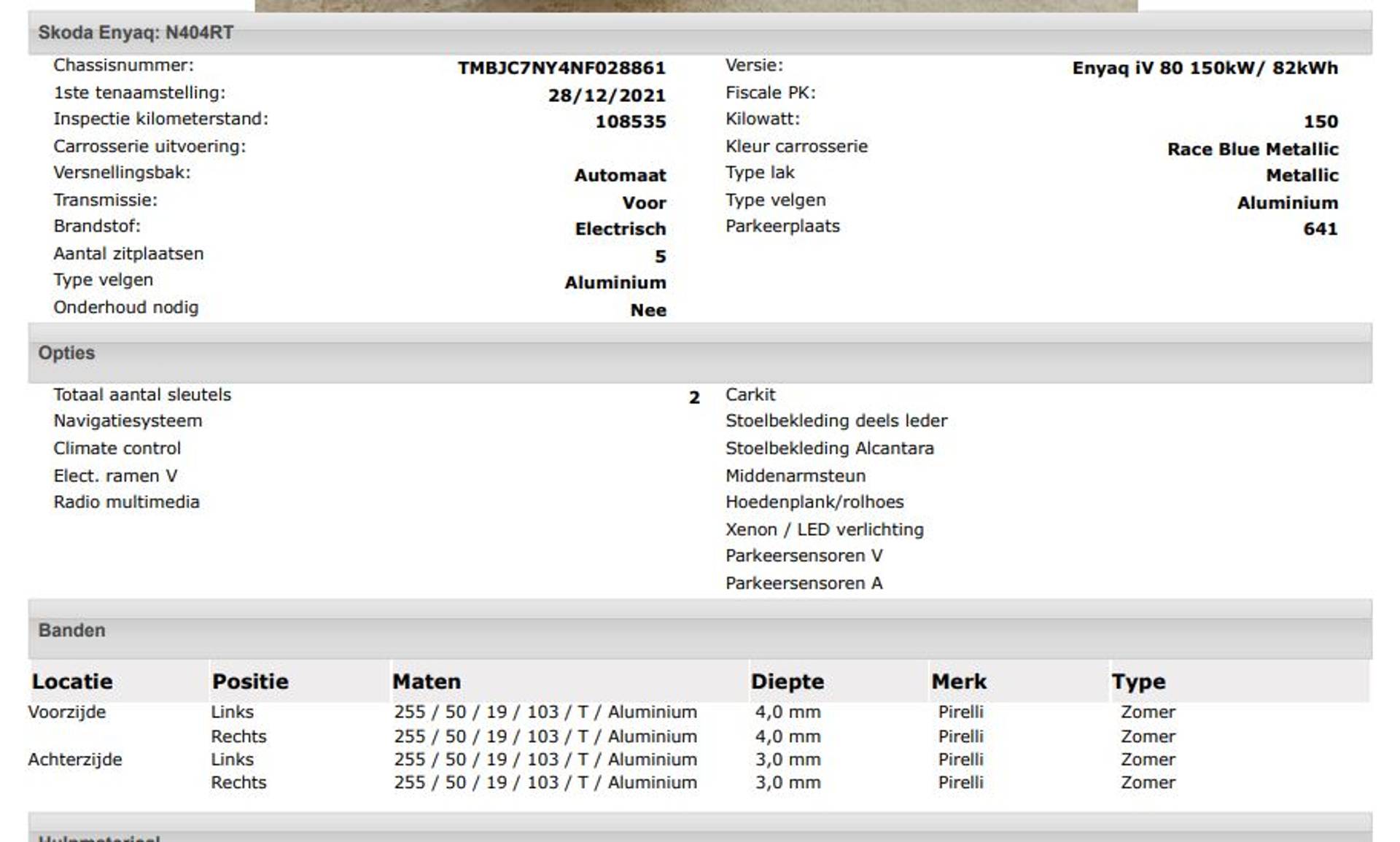1400x842 pixels.
Task: Click the Parkeerplaats value 641
Action: pos(1320,229)
